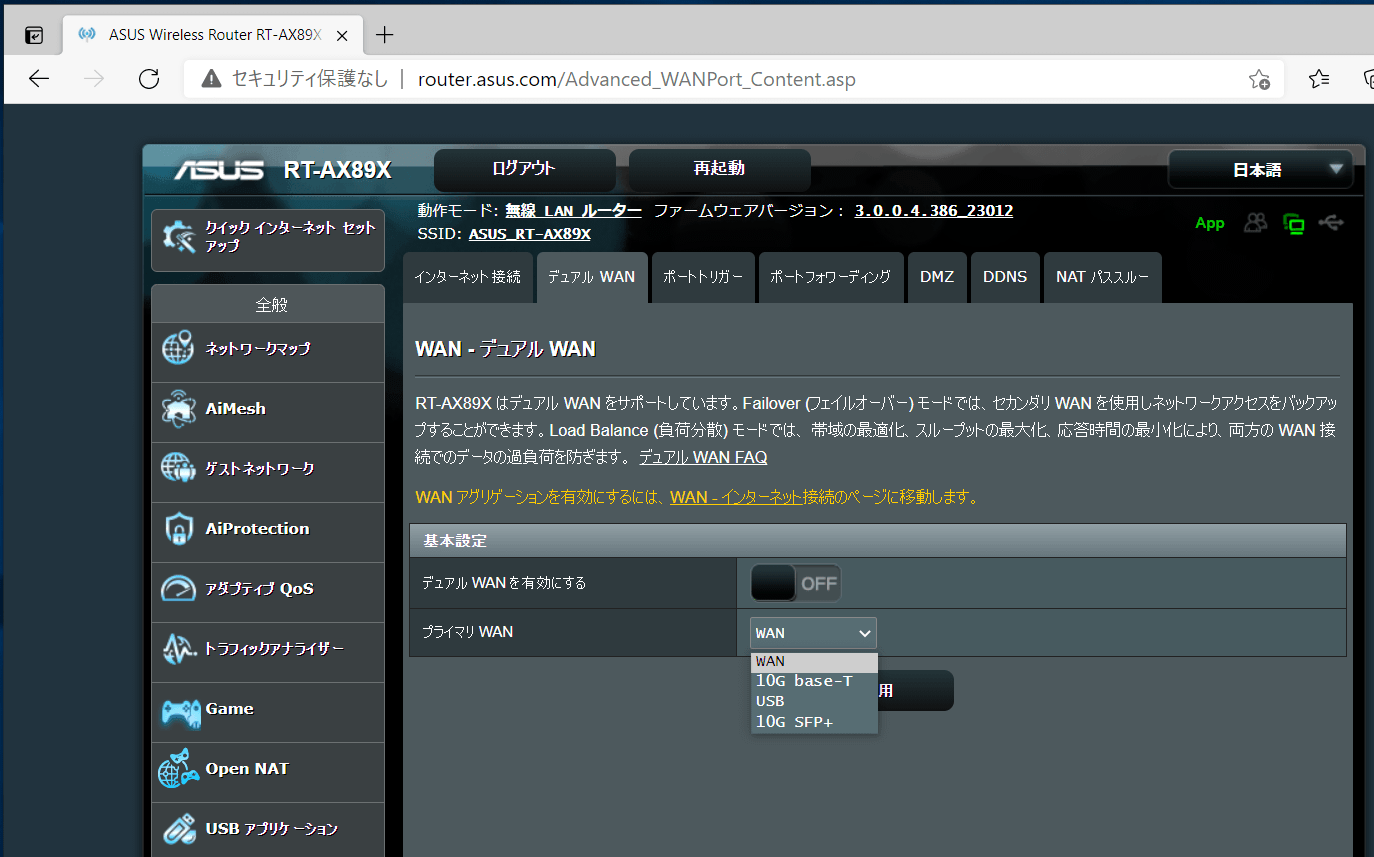The height and width of the screenshot is (857, 1374).
Task: Open the 無線 LAN ルーター operation mode link
Action: click(574, 211)
